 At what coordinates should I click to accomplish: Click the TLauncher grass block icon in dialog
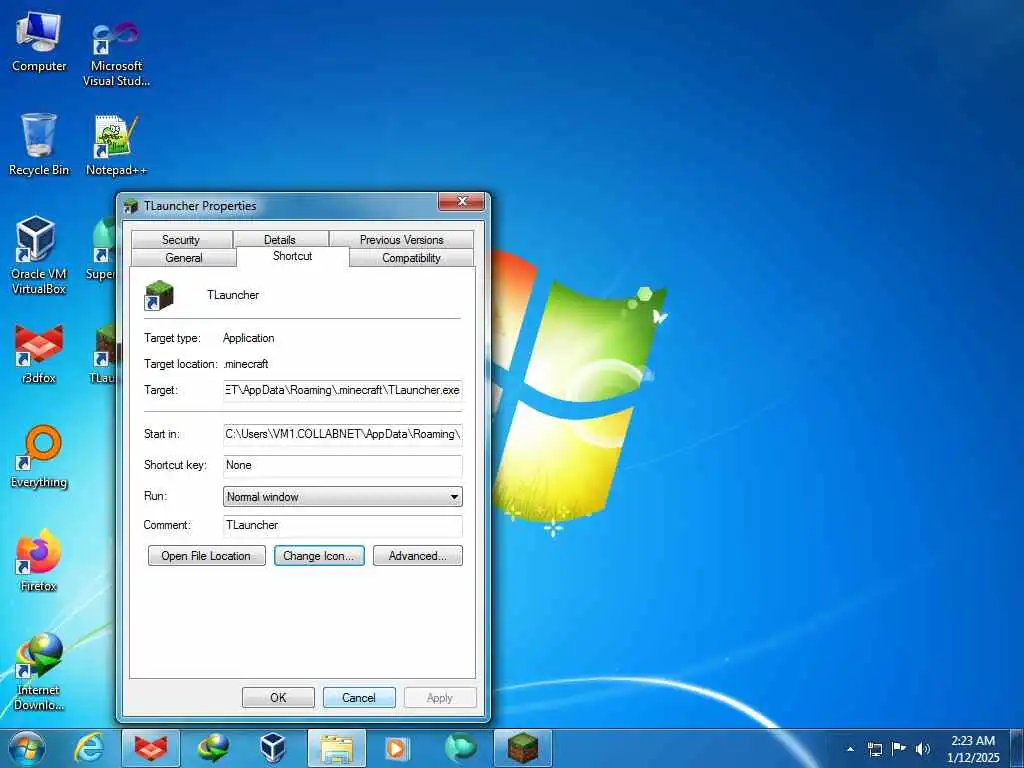159,295
